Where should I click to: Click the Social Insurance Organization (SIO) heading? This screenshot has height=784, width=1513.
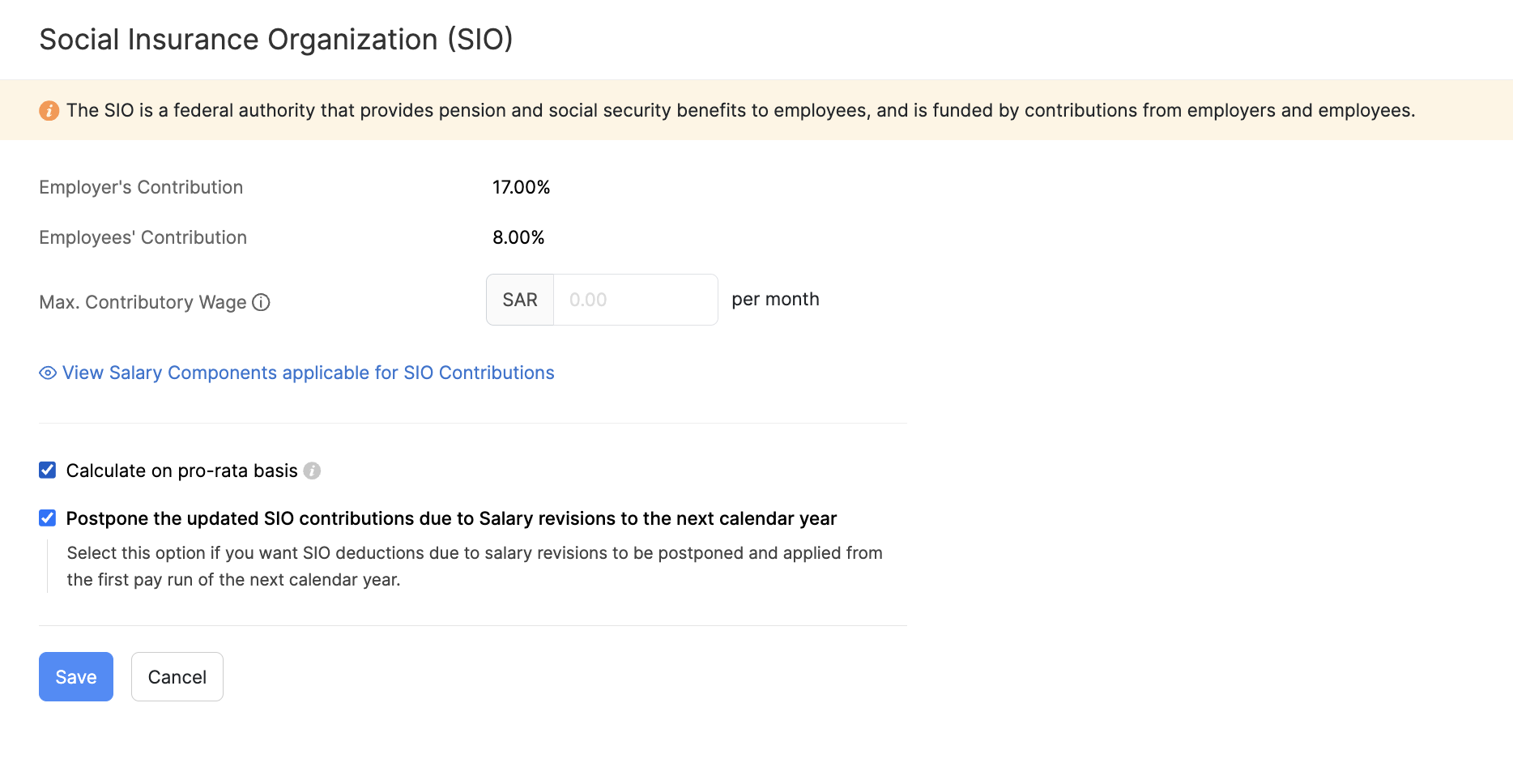pos(276,40)
